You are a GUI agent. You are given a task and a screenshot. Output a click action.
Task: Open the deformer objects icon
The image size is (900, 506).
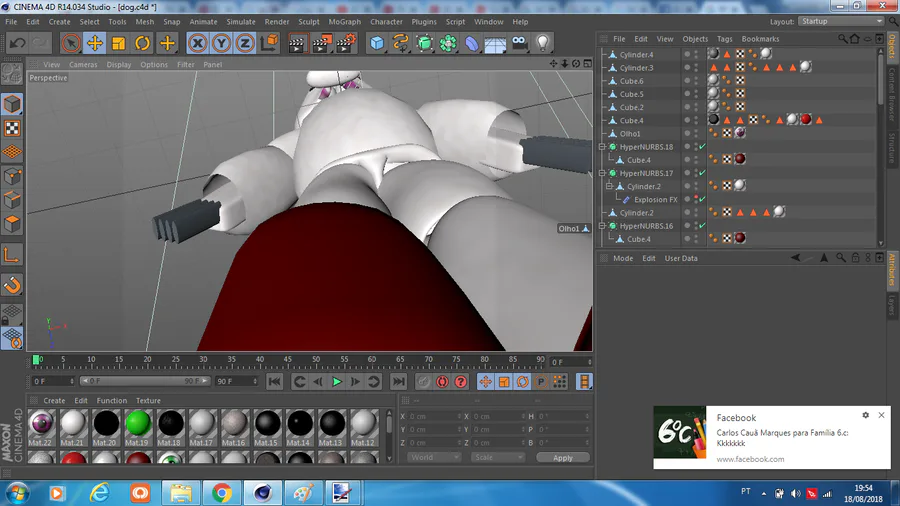pos(472,43)
